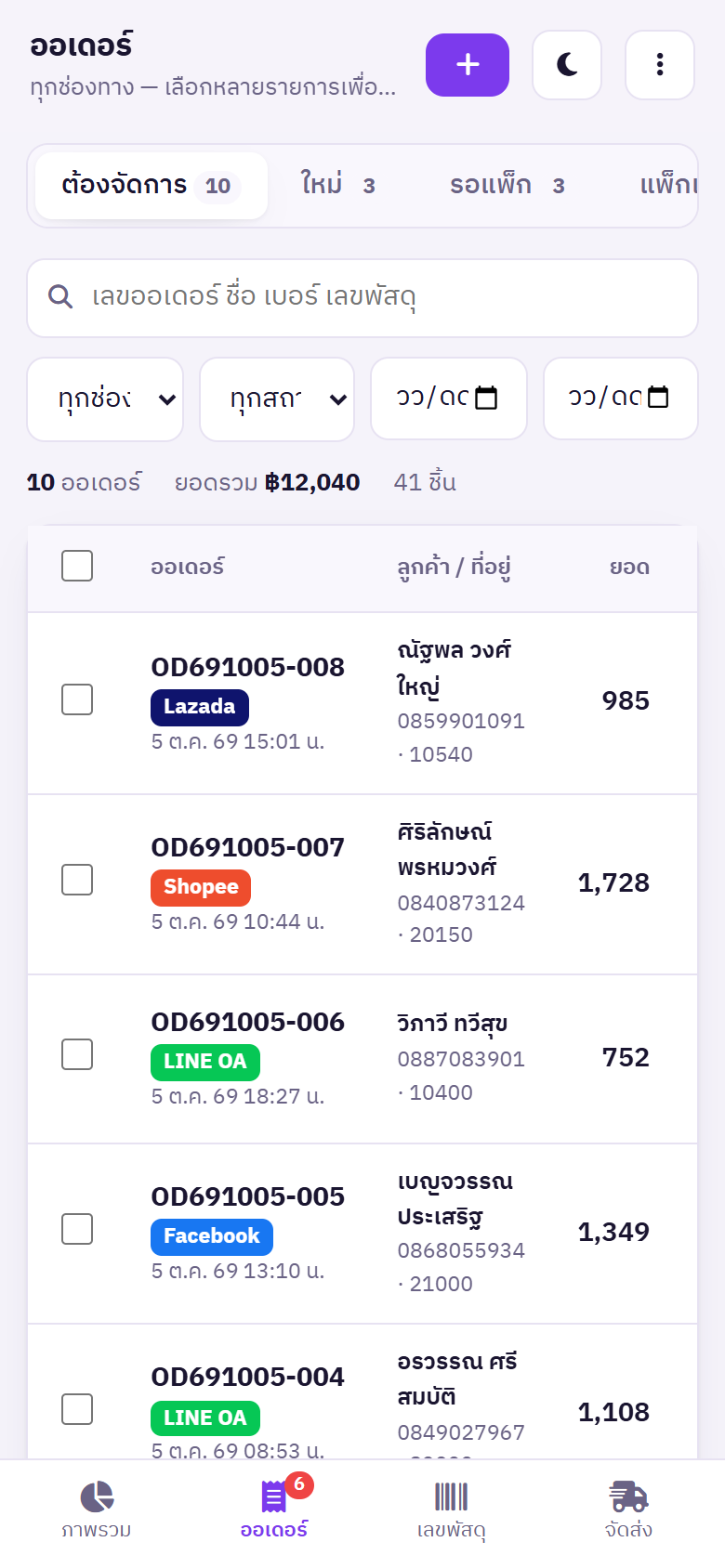This screenshot has height=1568, width=725.
Task: Go to เลขพัสดุ barcode icon
Action: tap(452, 1496)
